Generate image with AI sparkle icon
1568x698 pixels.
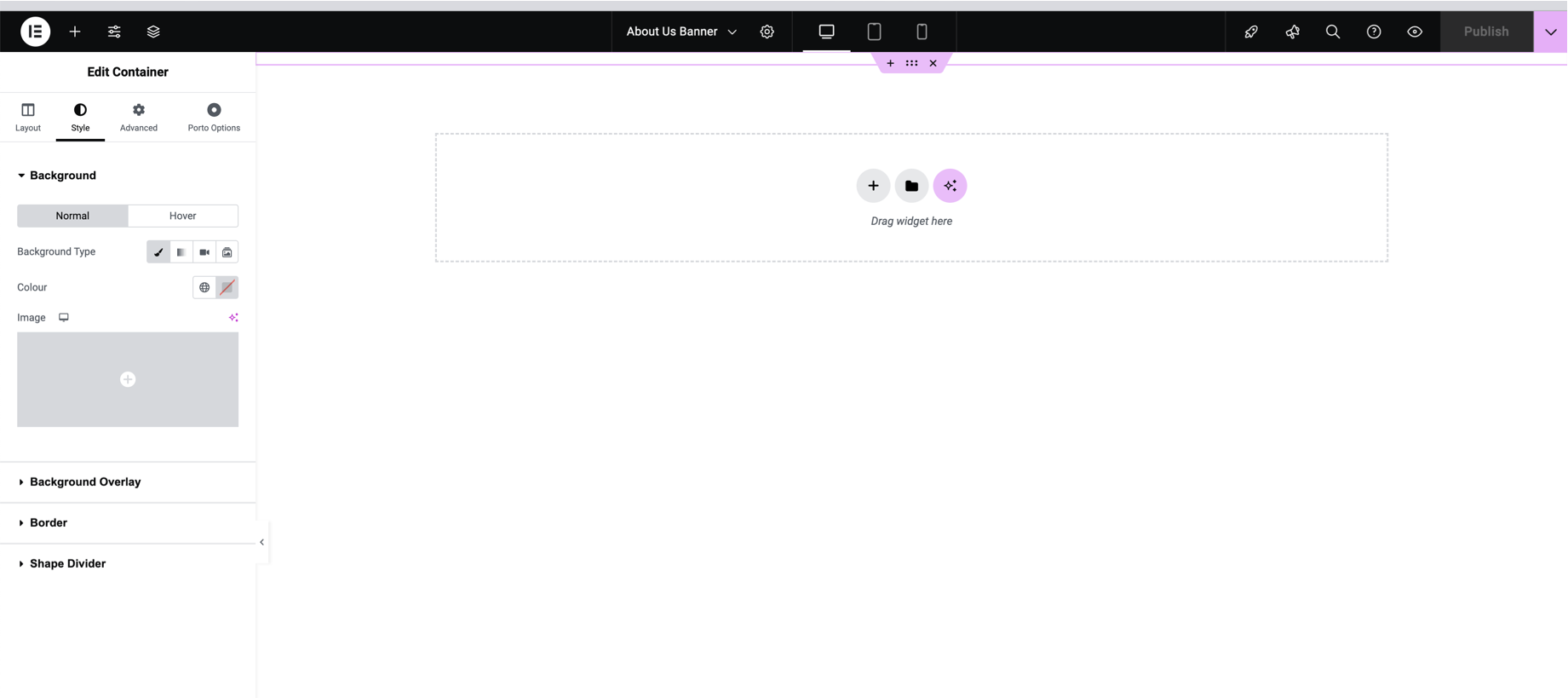tap(233, 317)
